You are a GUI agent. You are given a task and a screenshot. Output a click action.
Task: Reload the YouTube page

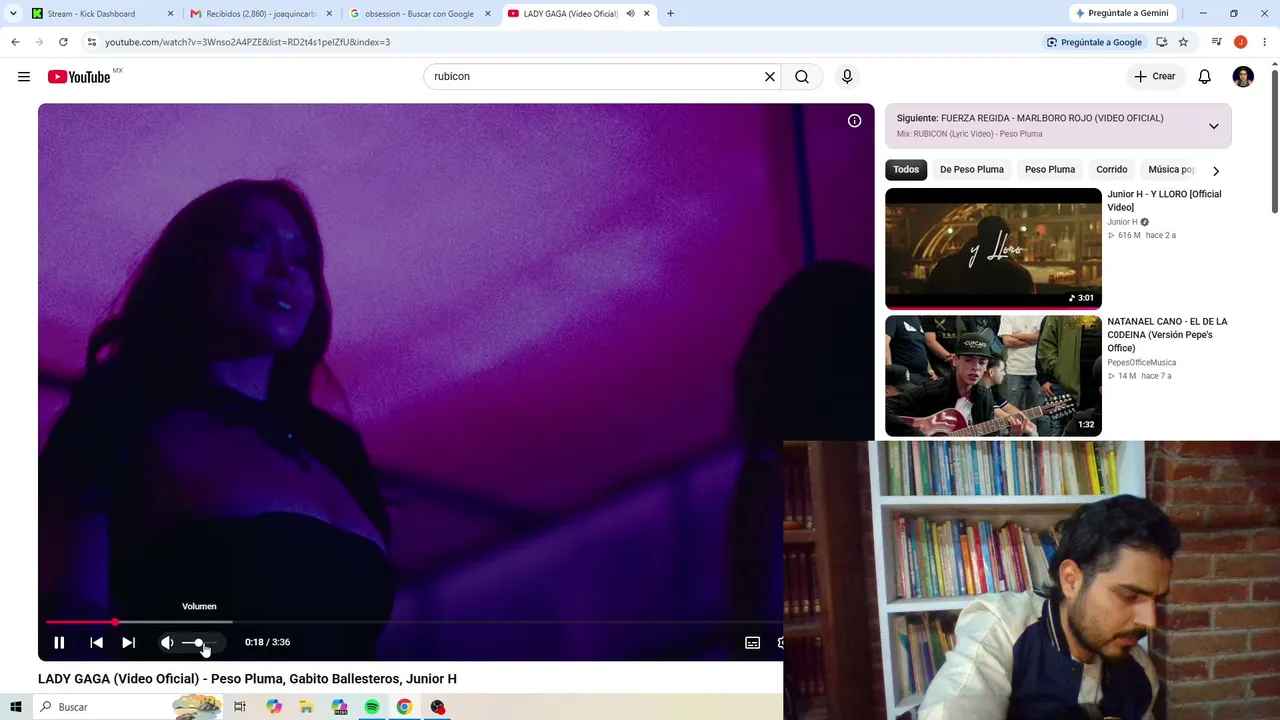[x=63, y=42]
